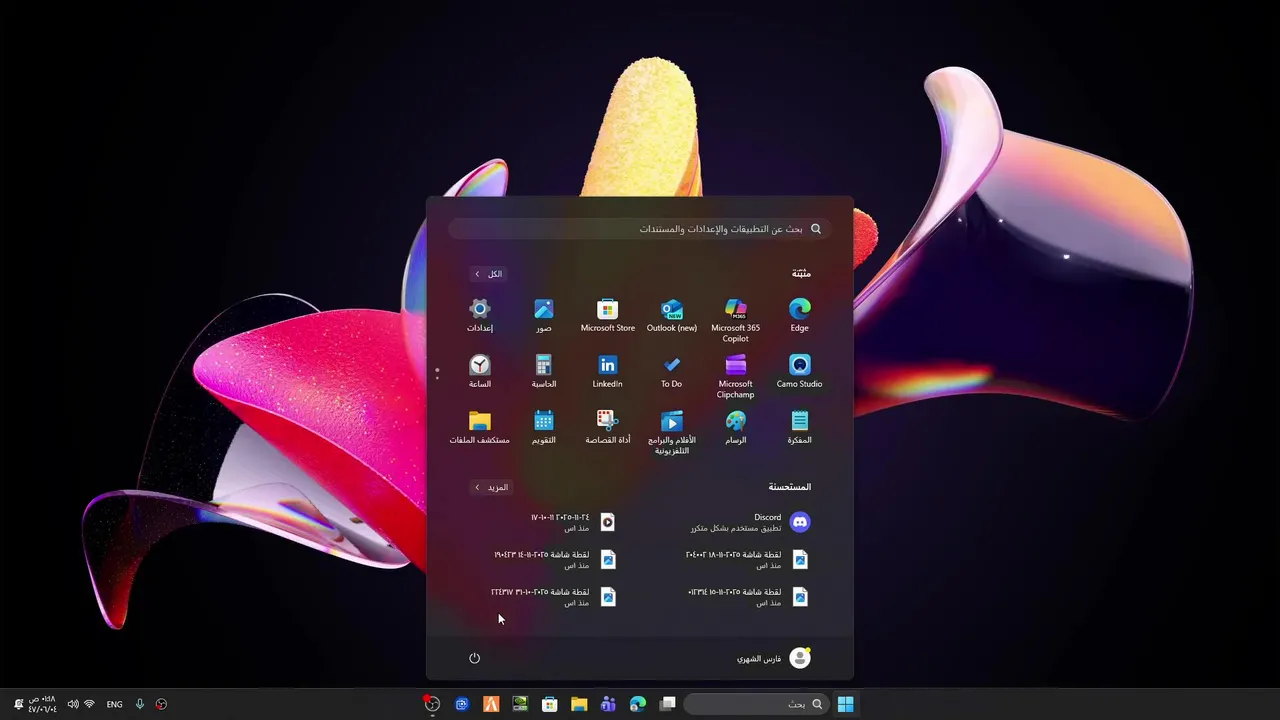The width and height of the screenshot is (1280, 720).
Task: Open الأفلام والبرامج التلفزيونية app
Action: click(671, 432)
